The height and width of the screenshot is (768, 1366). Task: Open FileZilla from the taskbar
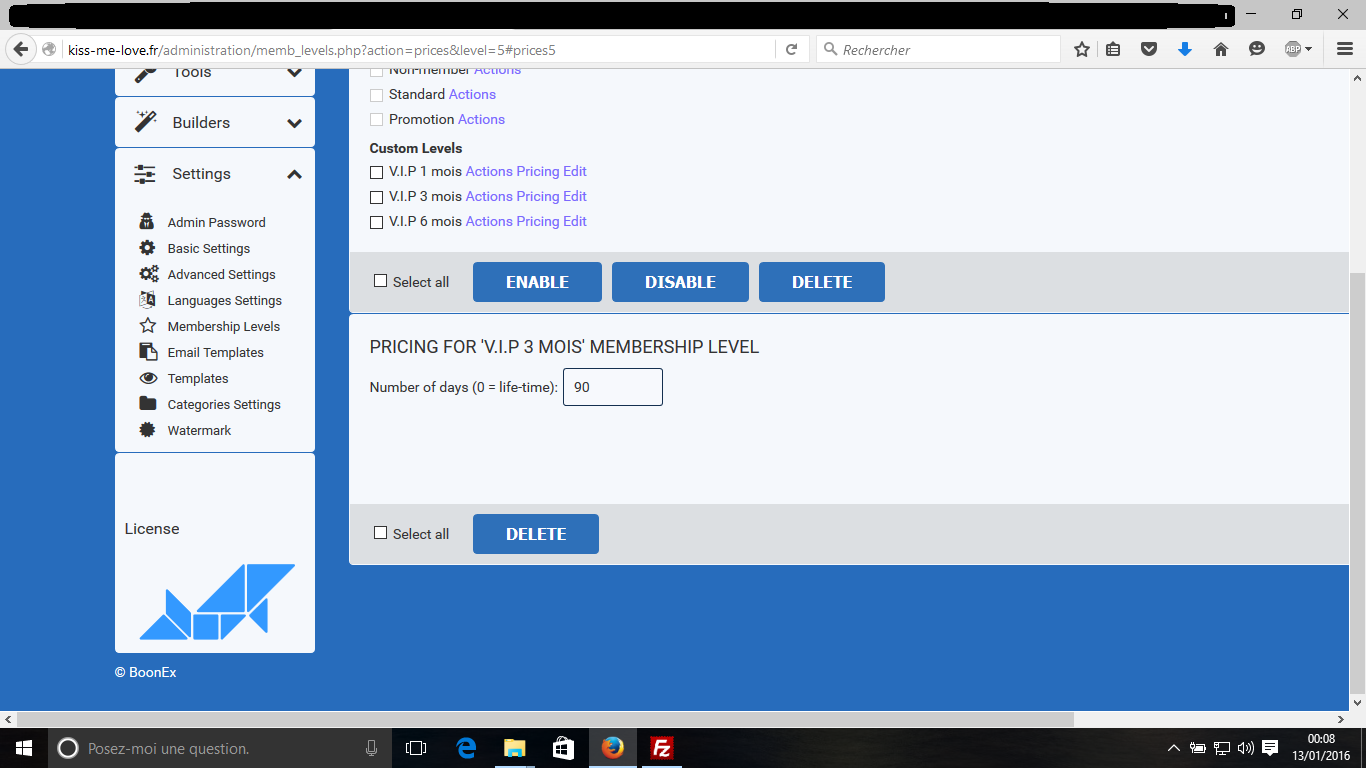[661, 748]
